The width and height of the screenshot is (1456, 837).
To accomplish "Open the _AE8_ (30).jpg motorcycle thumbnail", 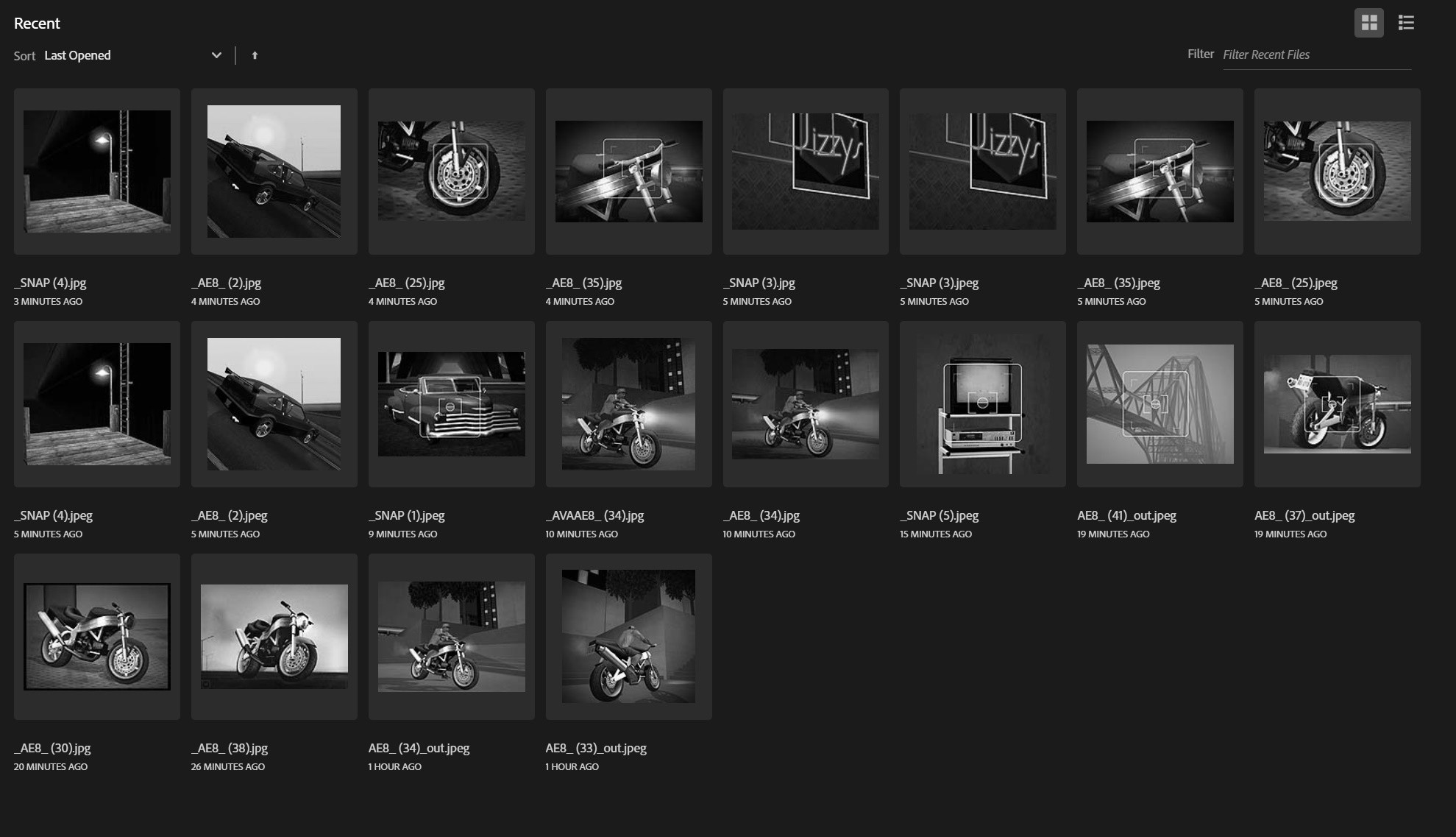I will [96, 637].
